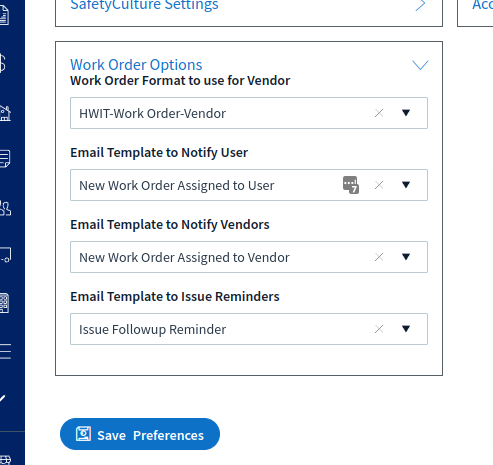Image resolution: width=493 pixels, height=465 pixels.
Task: Open the Email Template to Notify Vendors dropdown arrow
Action: [x=406, y=257]
